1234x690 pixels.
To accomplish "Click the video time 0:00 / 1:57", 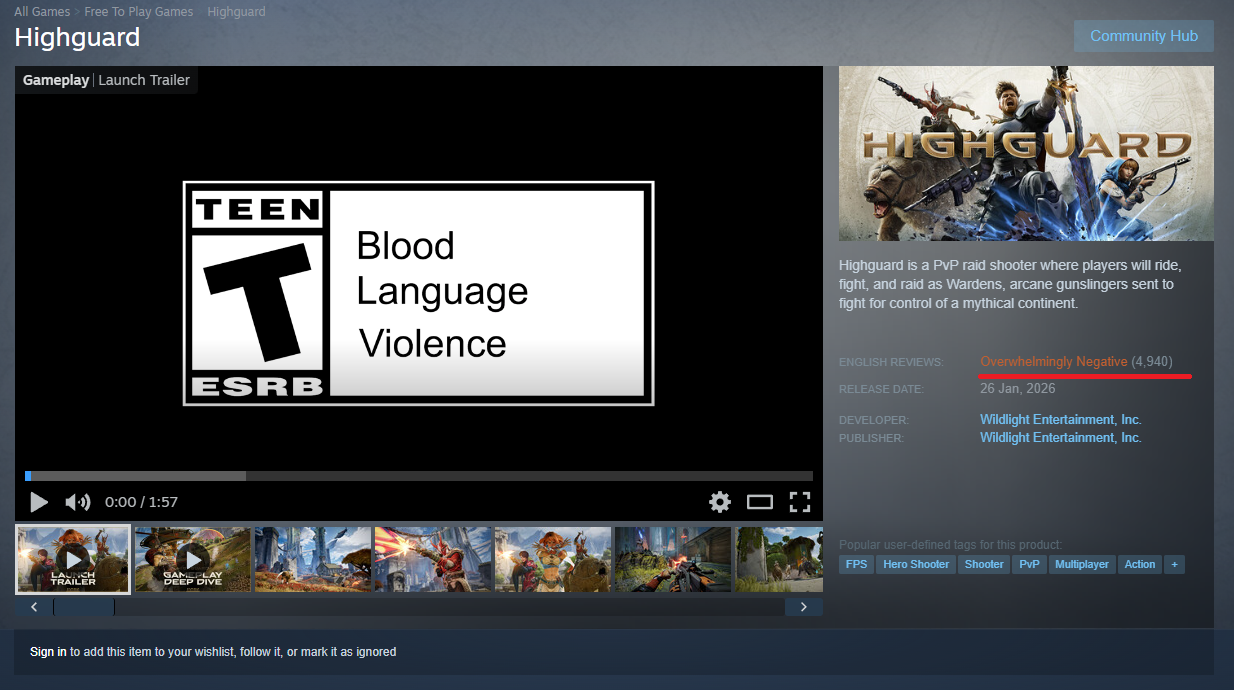I will click(x=141, y=502).
